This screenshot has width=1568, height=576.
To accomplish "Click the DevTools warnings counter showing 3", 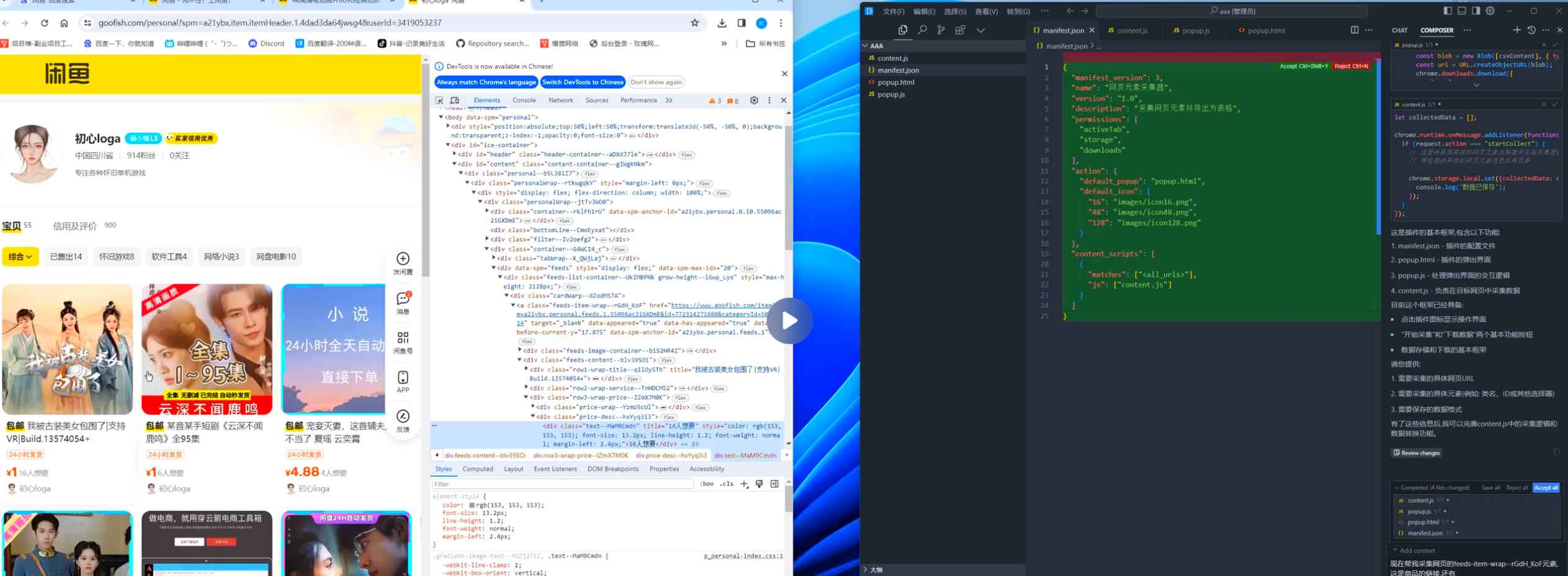I will tap(715, 101).
